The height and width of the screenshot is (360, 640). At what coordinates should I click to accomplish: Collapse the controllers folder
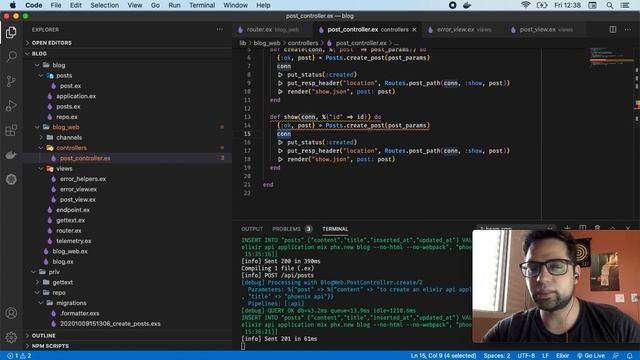(x=71, y=148)
